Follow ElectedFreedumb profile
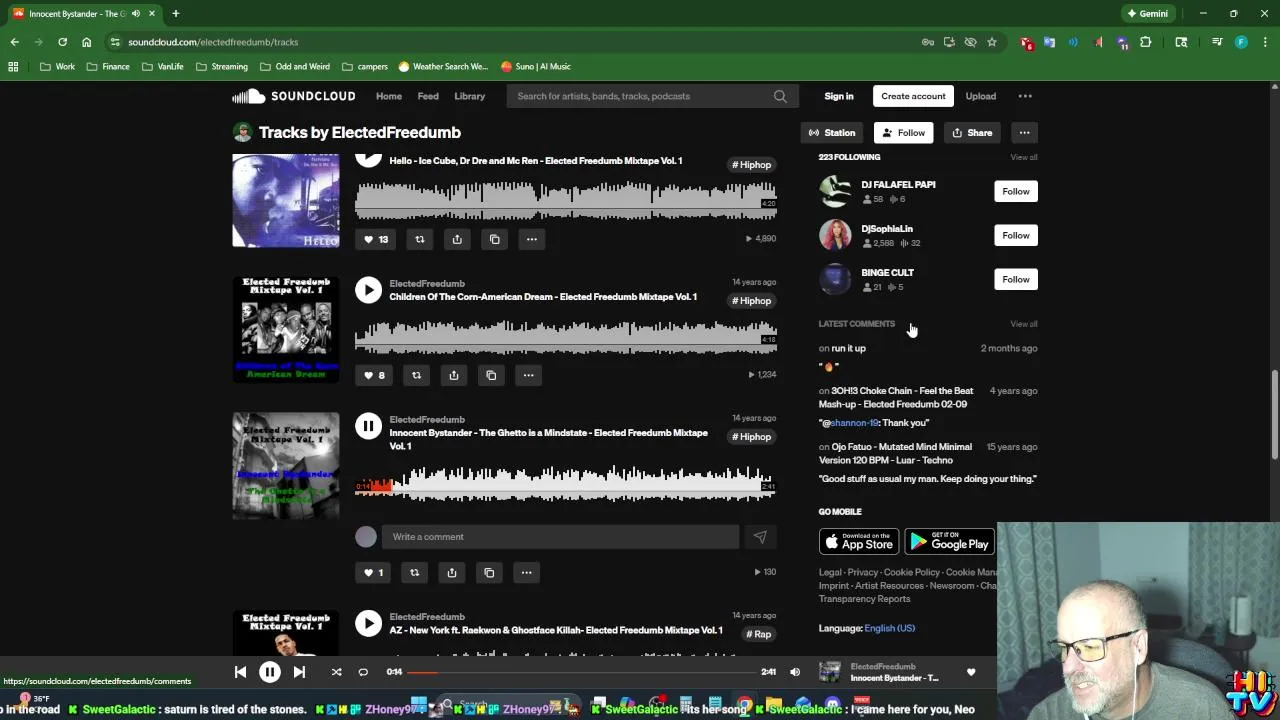 903,132
